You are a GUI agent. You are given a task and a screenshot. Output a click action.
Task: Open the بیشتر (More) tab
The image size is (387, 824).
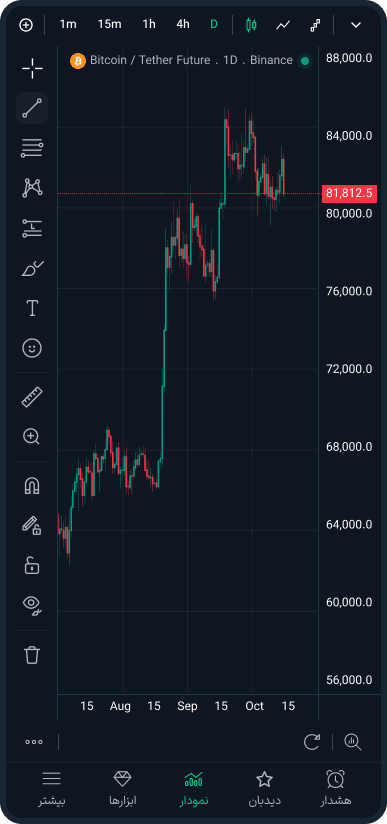point(52,788)
